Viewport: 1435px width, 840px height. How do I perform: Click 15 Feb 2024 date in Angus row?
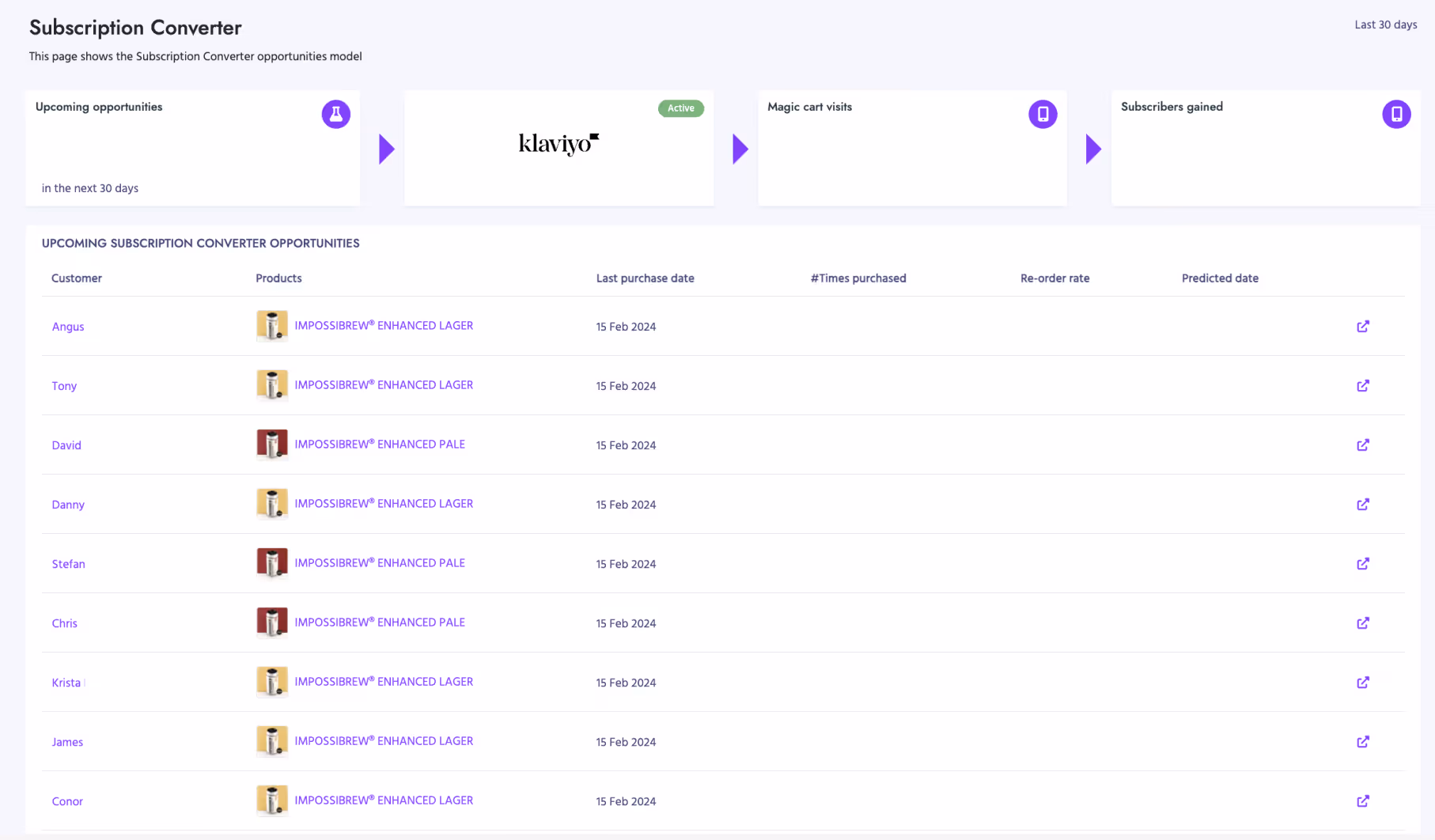click(626, 327)
